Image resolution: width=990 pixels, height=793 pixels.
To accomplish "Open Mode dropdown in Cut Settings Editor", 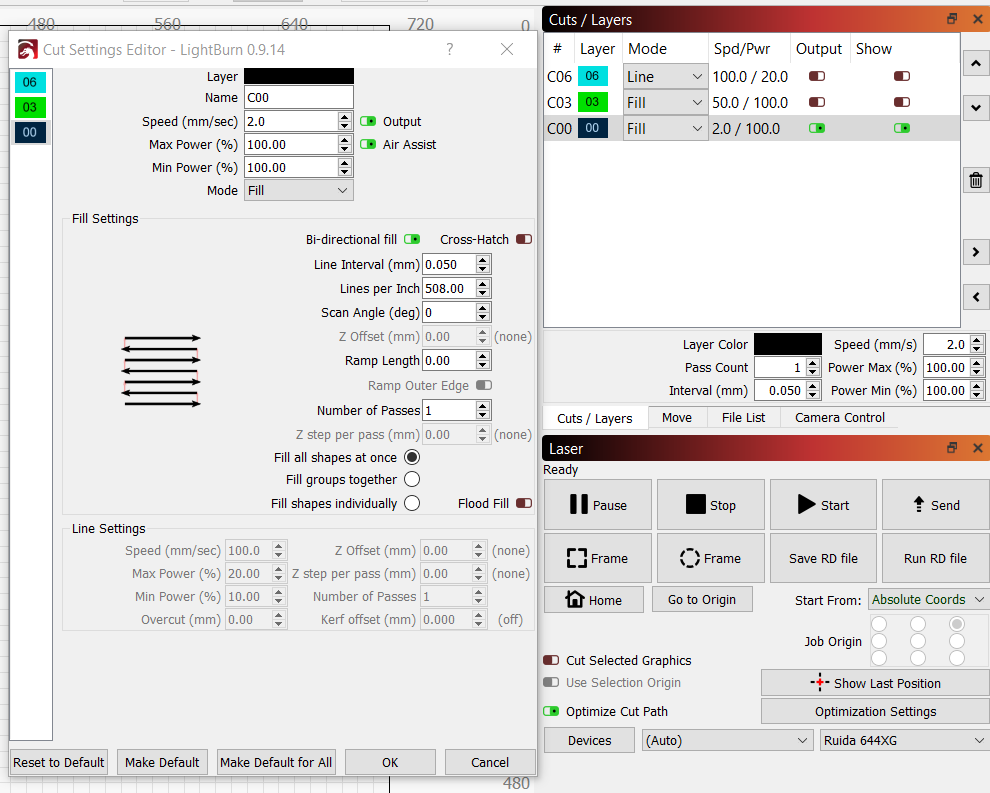I will pyautogui.click(x=299, y=190).
